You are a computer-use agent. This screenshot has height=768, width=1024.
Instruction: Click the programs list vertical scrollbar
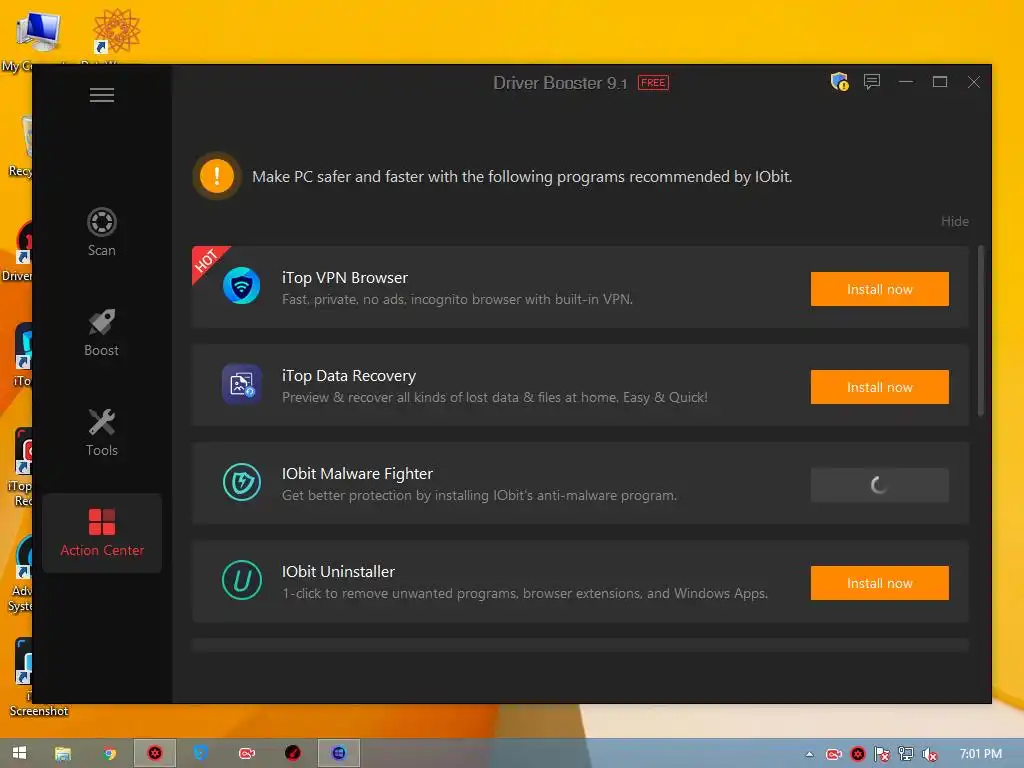tap(980, 330)
